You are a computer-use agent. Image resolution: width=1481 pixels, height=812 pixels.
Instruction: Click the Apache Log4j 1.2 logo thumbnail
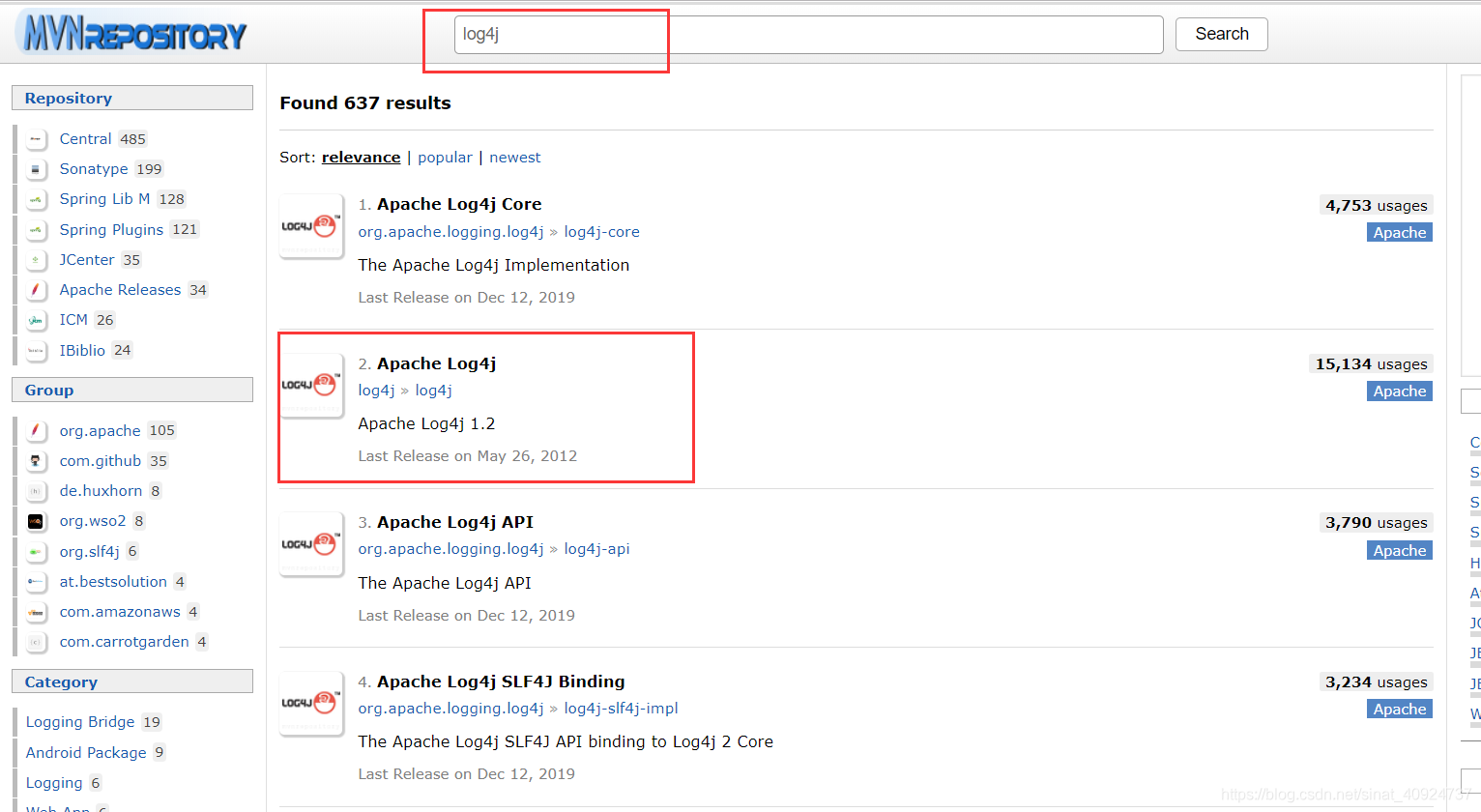[x=311, y=385]
